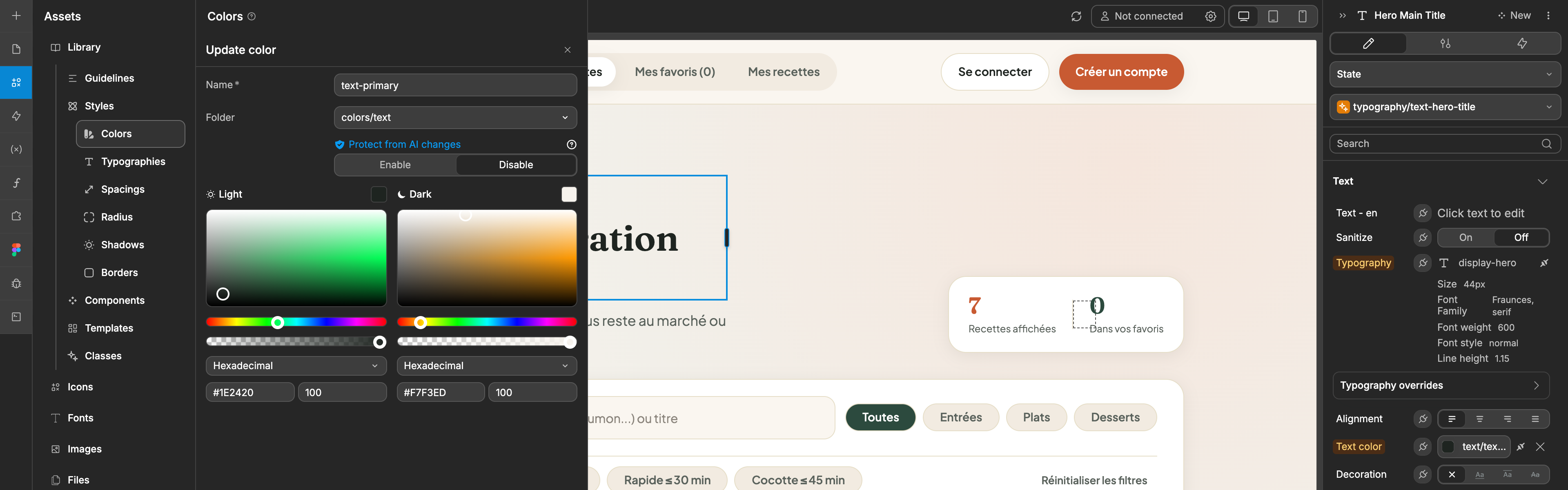The image size is (1568, 490).
Task: Click the Créer un compte button
Action: (1120, 72)
